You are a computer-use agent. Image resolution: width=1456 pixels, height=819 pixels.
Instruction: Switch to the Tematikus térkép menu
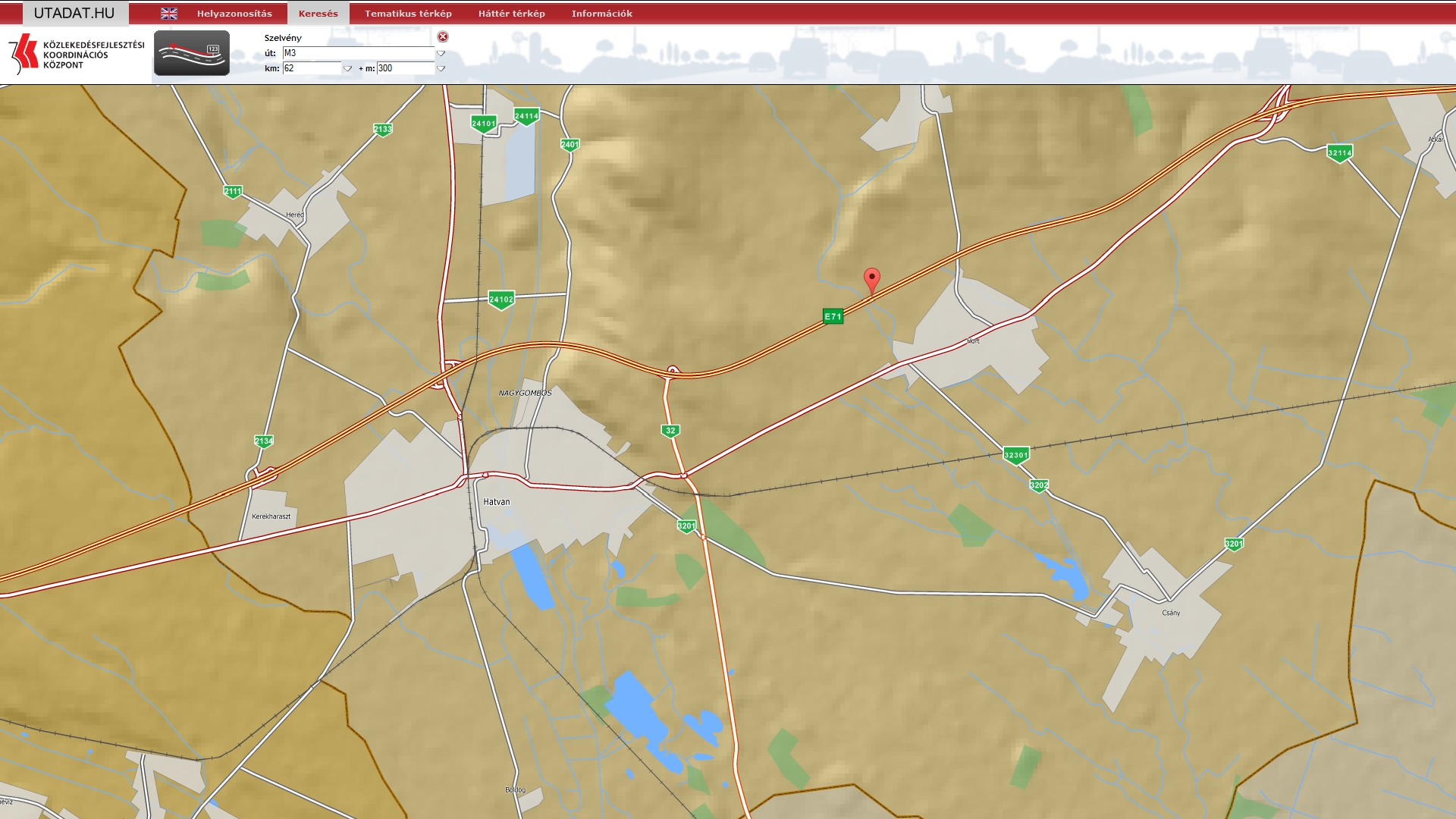pos(408,14)
